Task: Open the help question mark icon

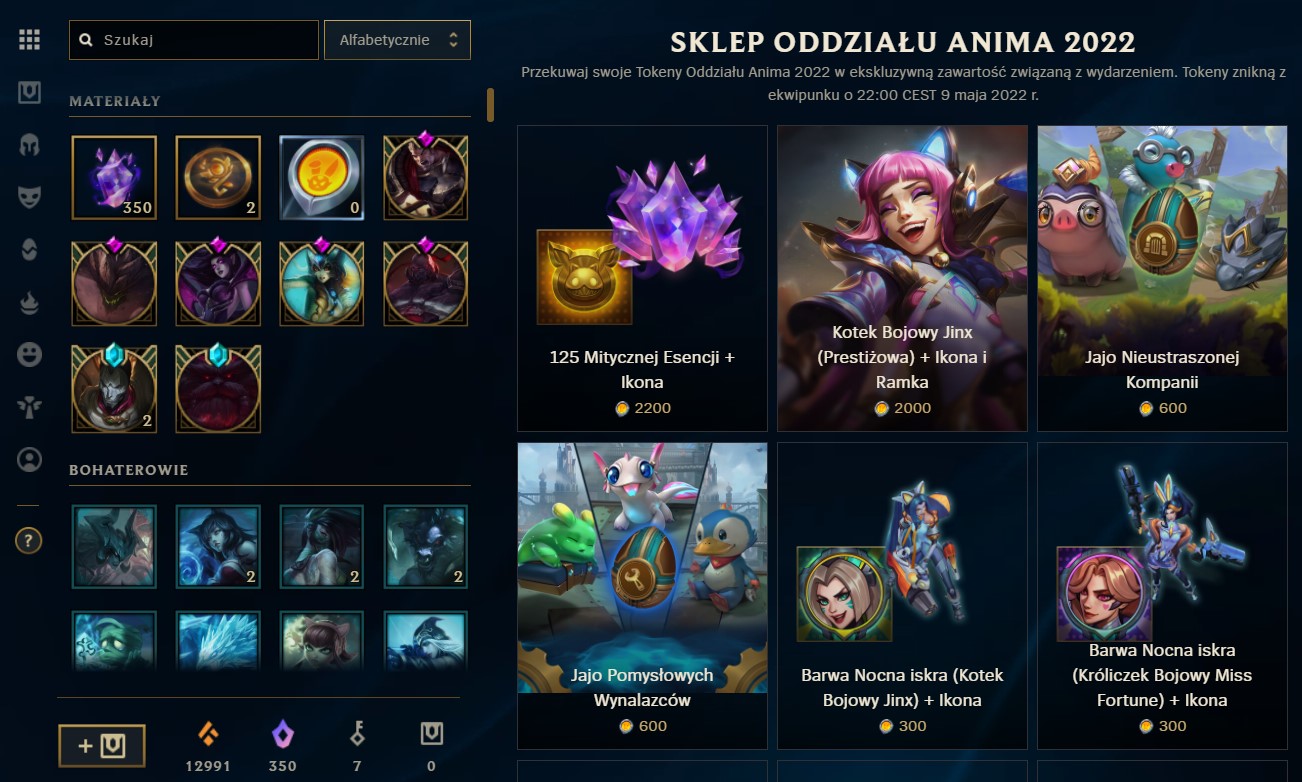Action: tap(29, 541)
